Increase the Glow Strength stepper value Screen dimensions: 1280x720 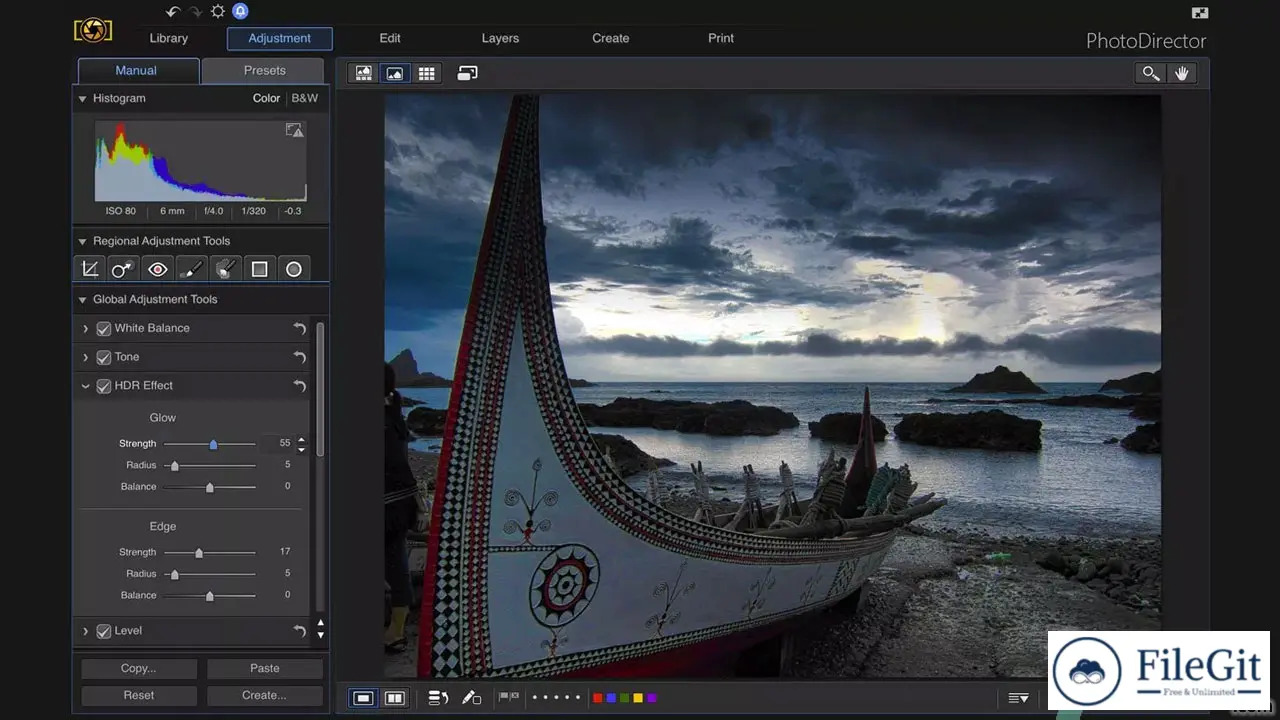(302, 439)
